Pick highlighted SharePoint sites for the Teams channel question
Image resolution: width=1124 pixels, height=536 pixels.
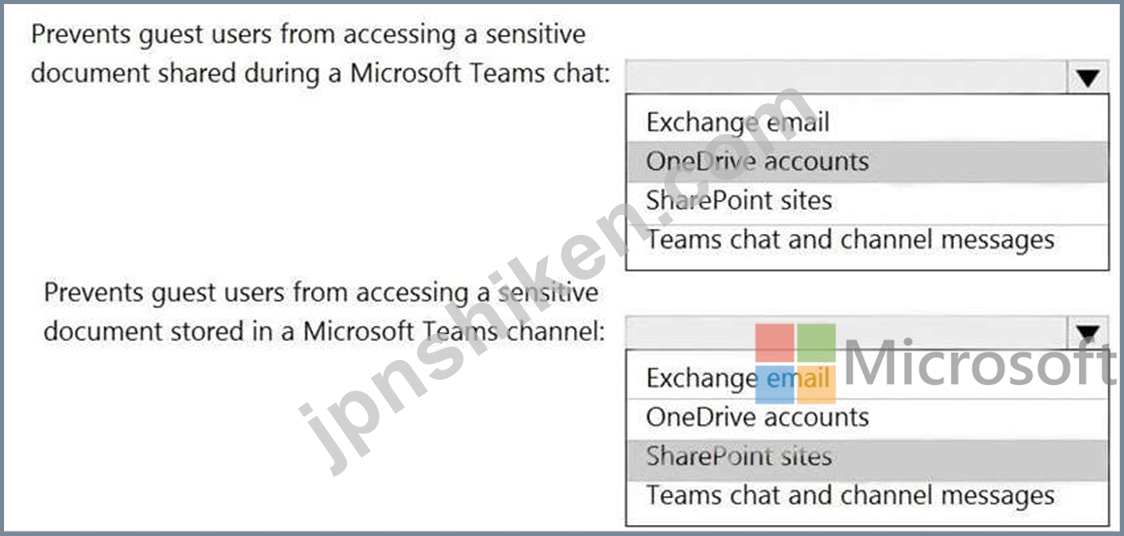click(x=867, y=457)
